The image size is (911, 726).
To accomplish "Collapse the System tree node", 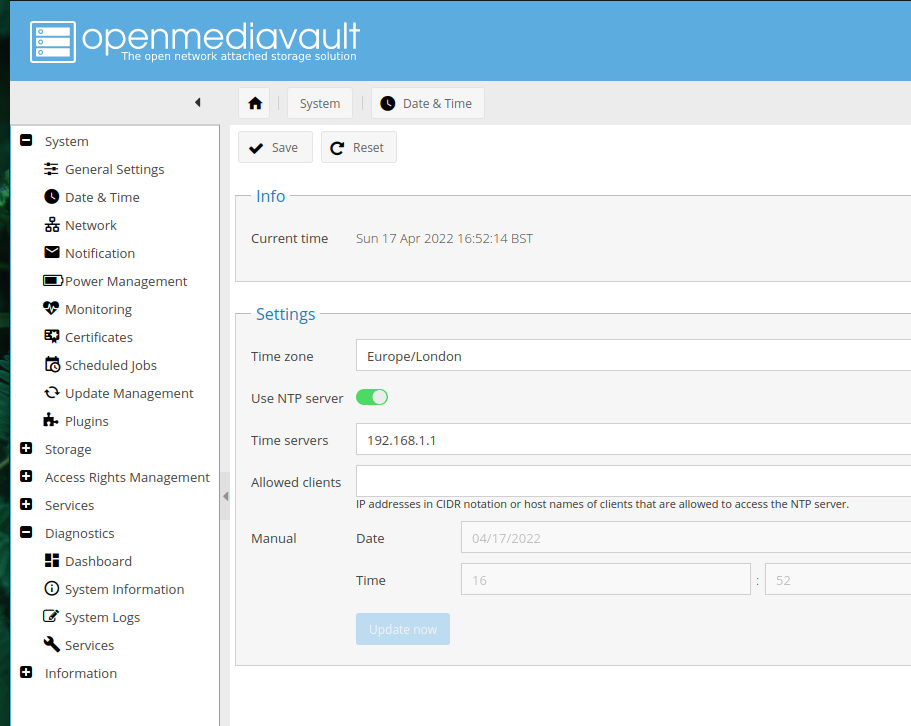I will point(26,140).
